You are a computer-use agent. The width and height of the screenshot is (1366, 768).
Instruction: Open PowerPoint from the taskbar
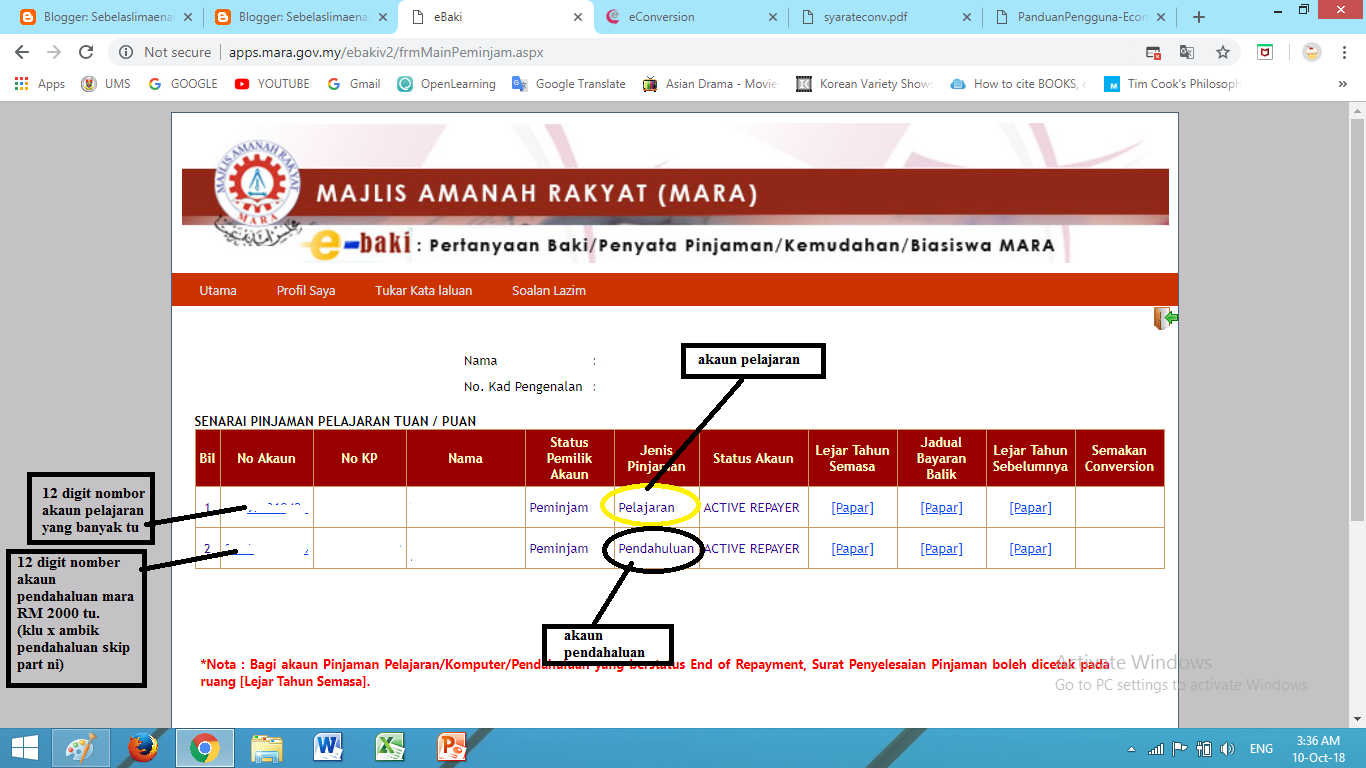pyautogui.click(x=452, y=748)
